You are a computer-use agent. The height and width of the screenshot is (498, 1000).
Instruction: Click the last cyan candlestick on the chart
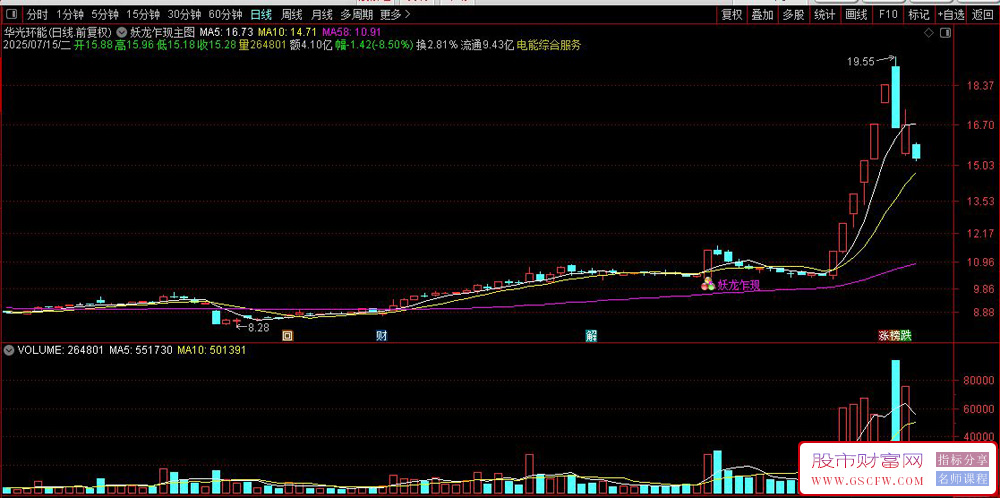pyautogui.click(x=916, y=152)
